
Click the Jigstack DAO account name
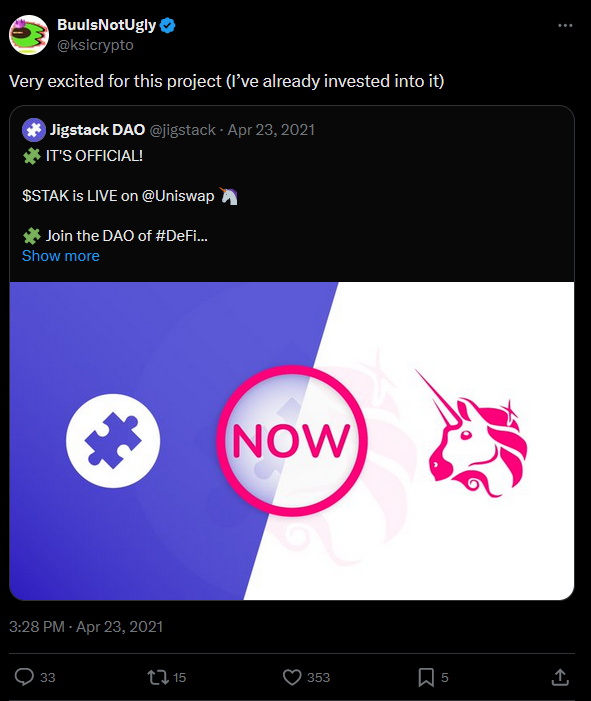coord(97,130)
